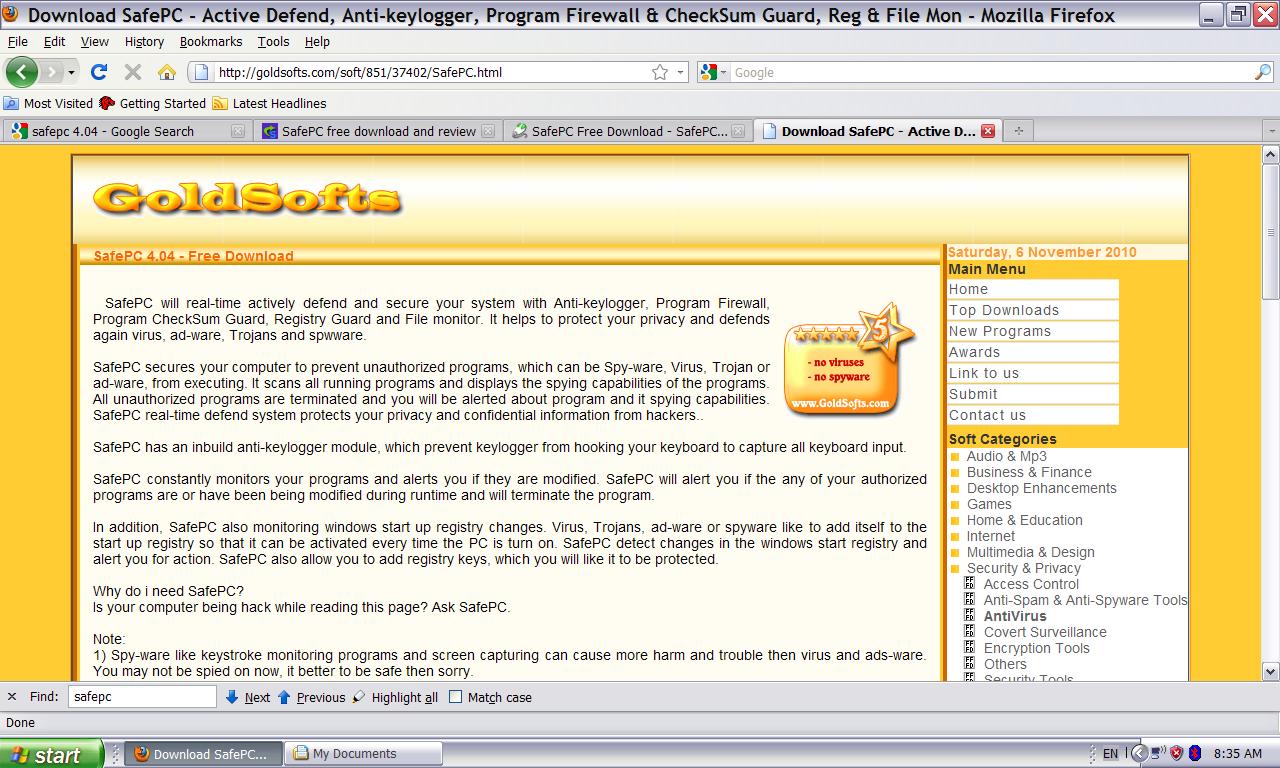Image resolution: width=1280 pixels, height=768 pixels.
Task: Open Covert Surveillance subcategory
Action: click(x=1045, y=632)
